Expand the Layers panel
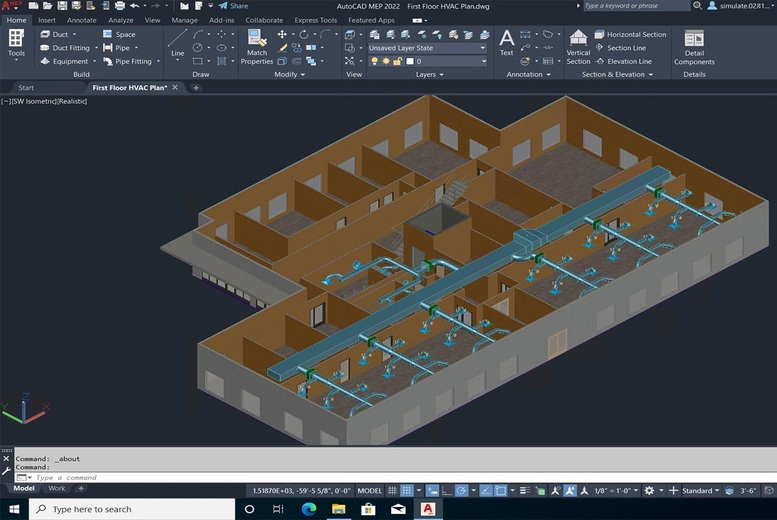This screenshot has height=520, width=777. coord(429,74)
